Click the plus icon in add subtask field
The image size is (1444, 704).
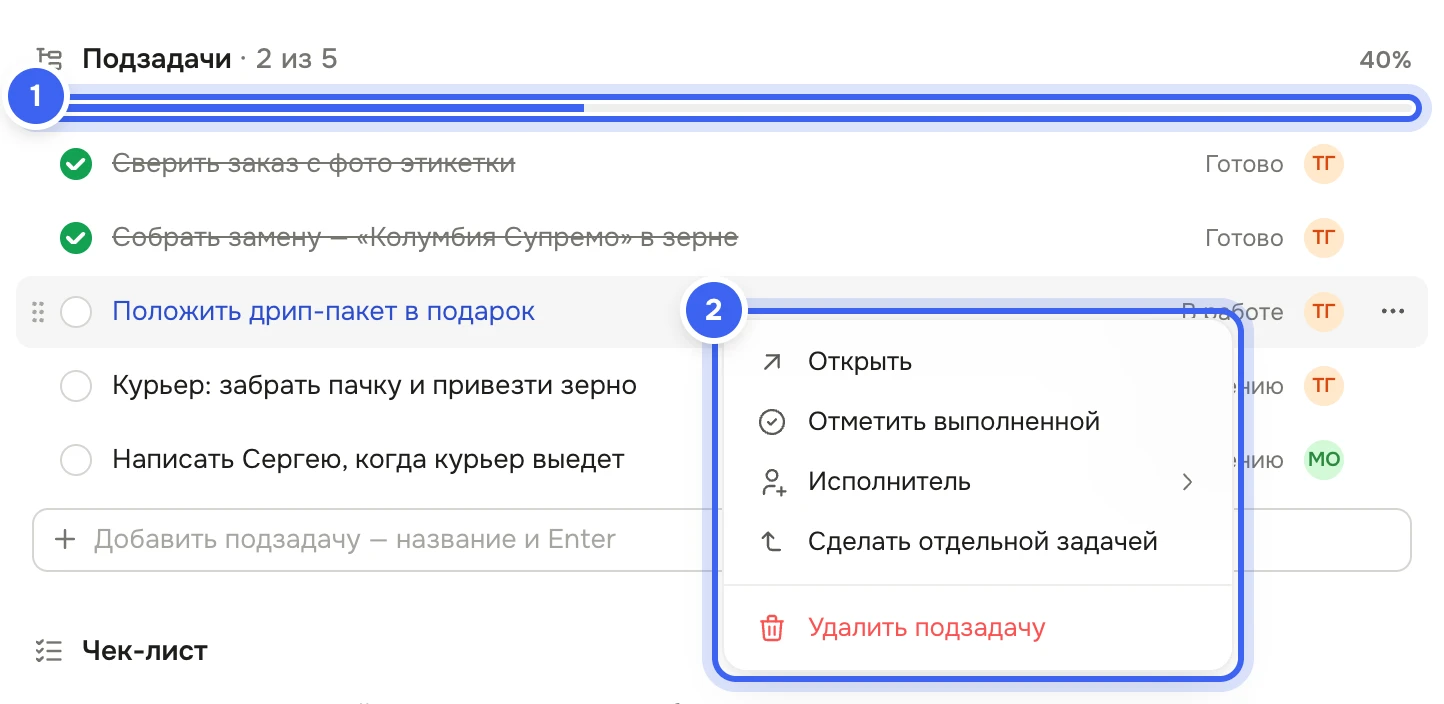click(65, 540)
